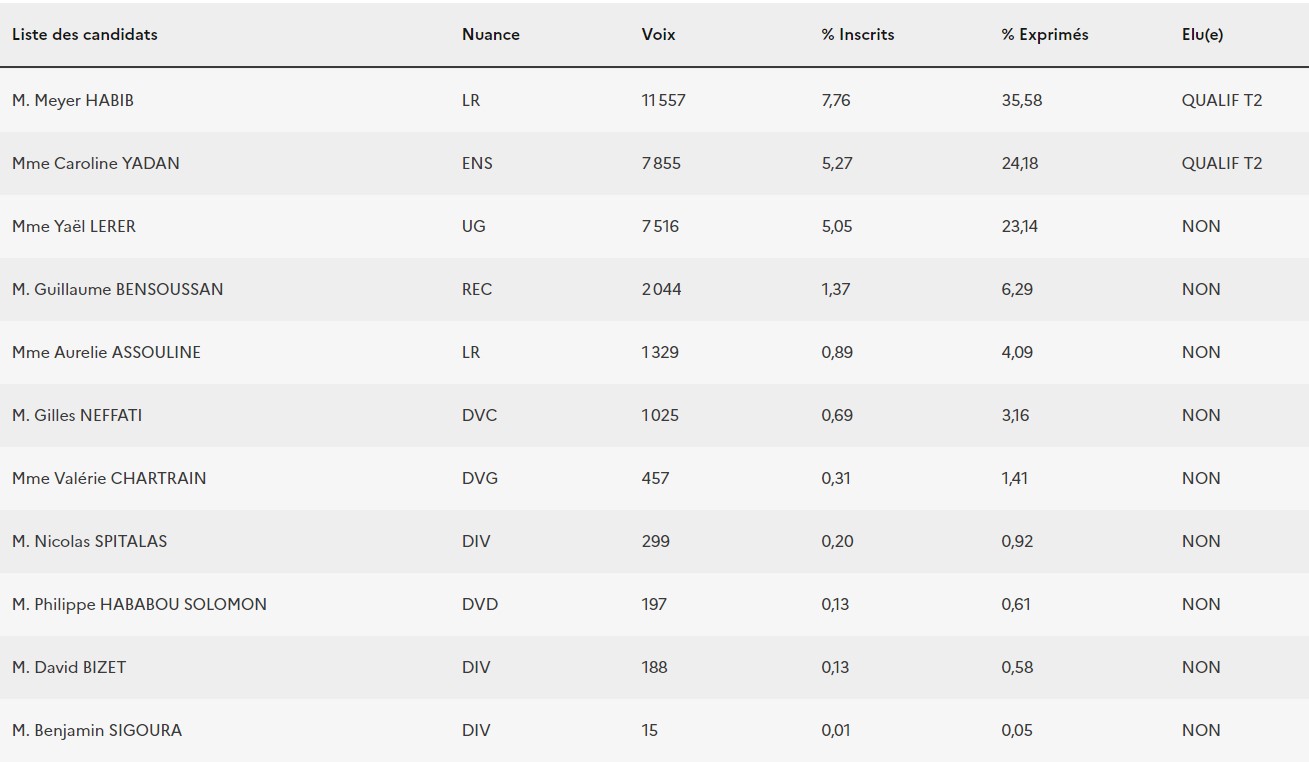Select 23,14 percentage in Yaël LERER row
1309x762 pixels.
click(x=1019, y=226)
